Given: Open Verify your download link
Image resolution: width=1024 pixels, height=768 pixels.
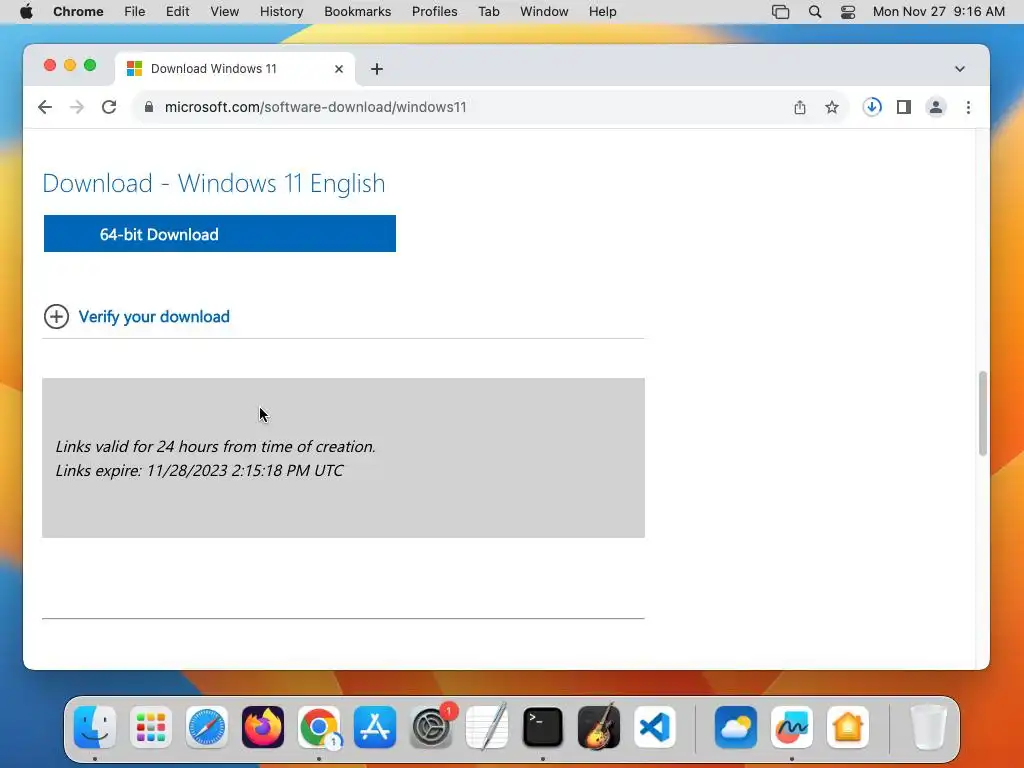Looking at the screenshot, I should [154, 317].
